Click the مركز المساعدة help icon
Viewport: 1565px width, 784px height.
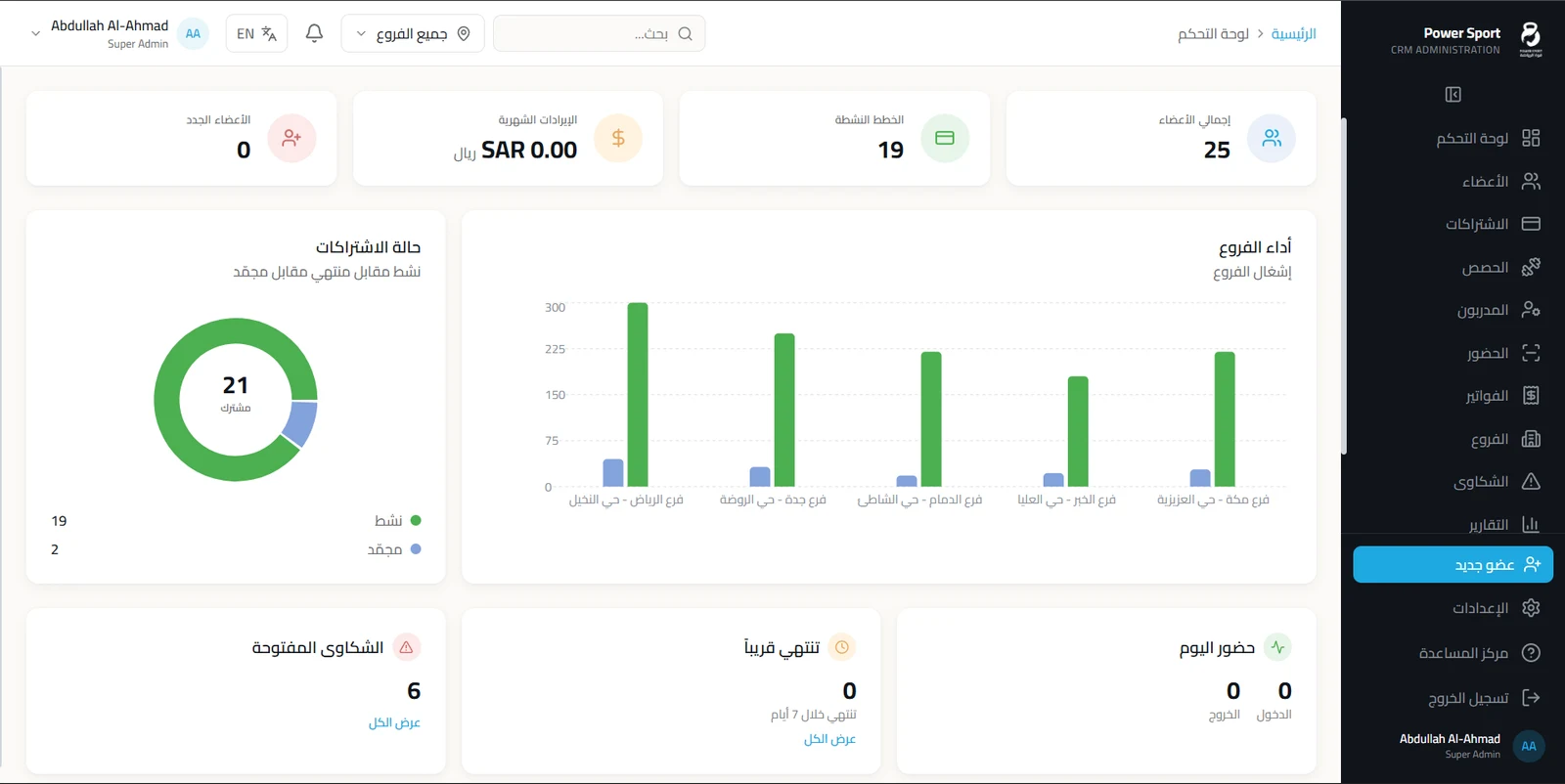click(x=1531, y=653)
